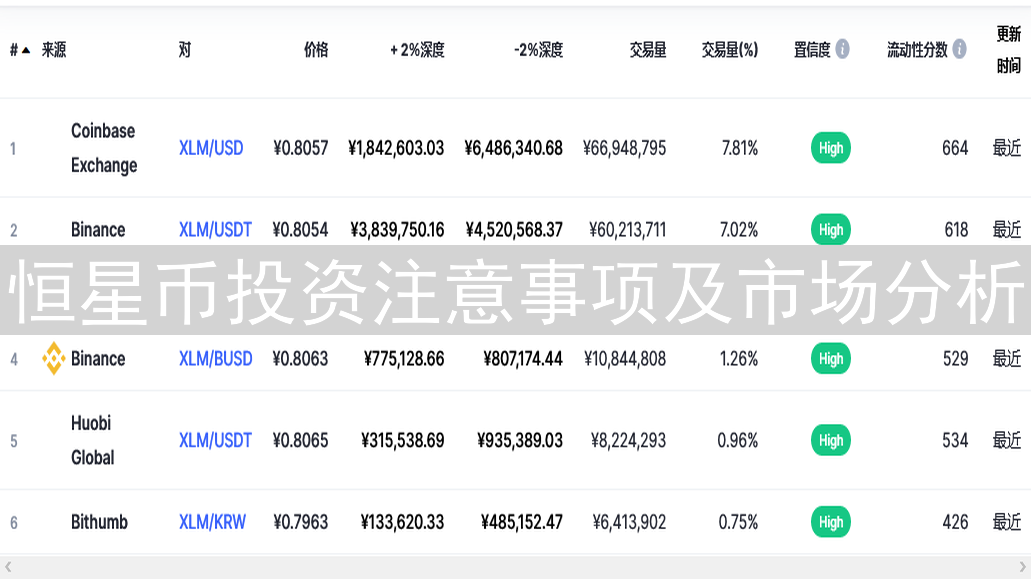Screen dimensions: 1031x579
Task: Sort by 价格 column header
Action: coord(316,50)
